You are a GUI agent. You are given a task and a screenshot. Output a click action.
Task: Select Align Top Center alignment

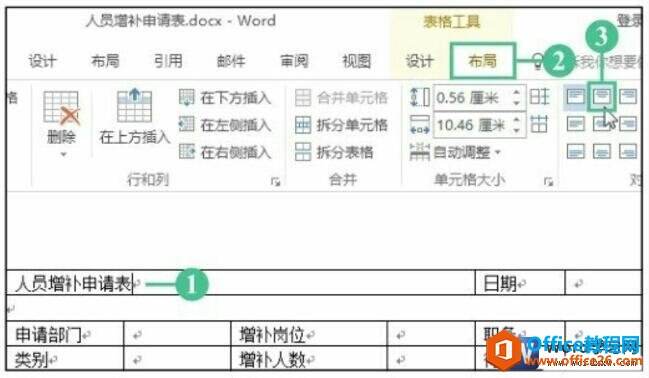(602, 97)
